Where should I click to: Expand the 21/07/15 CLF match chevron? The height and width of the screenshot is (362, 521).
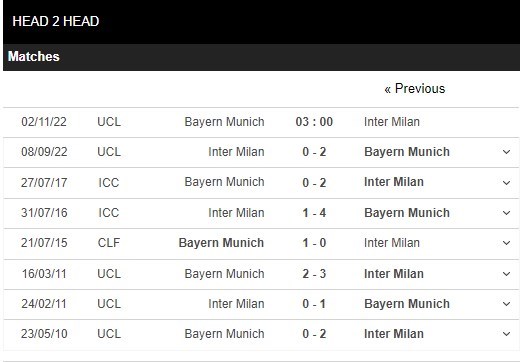(506, 243)
